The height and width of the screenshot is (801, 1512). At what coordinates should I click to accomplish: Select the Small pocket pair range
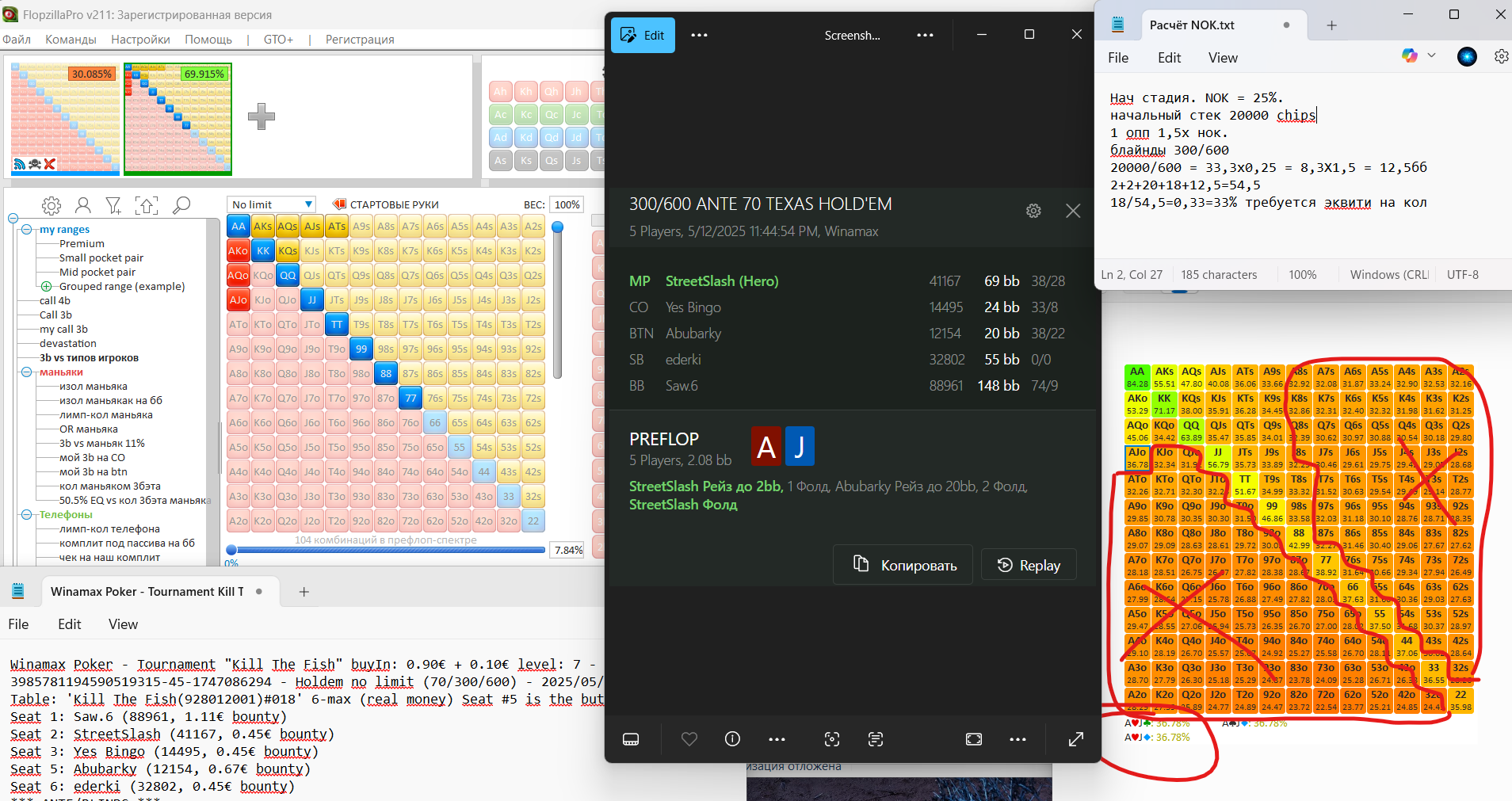click(101, 258)
